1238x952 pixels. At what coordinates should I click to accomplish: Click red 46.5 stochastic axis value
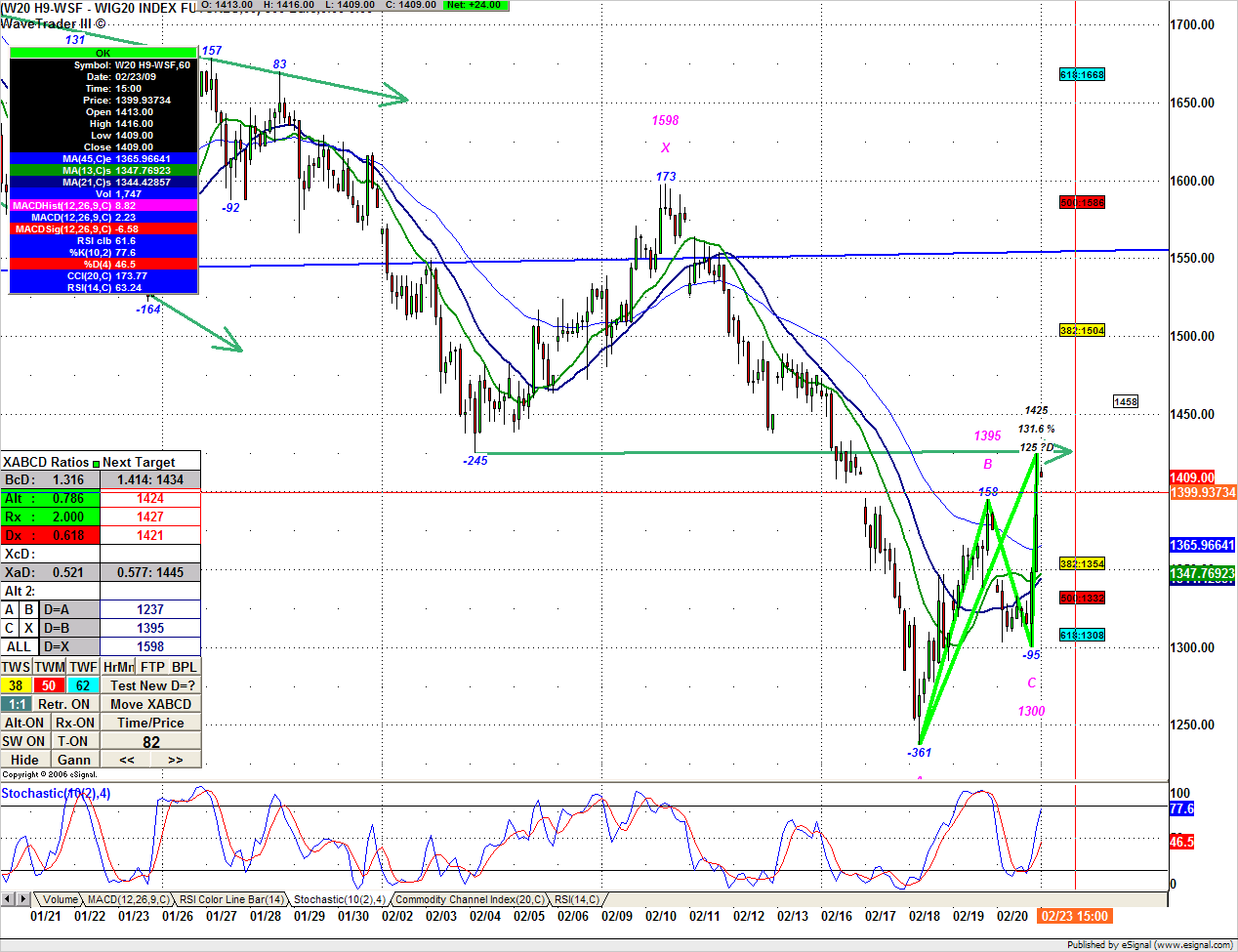(1181, 841)
